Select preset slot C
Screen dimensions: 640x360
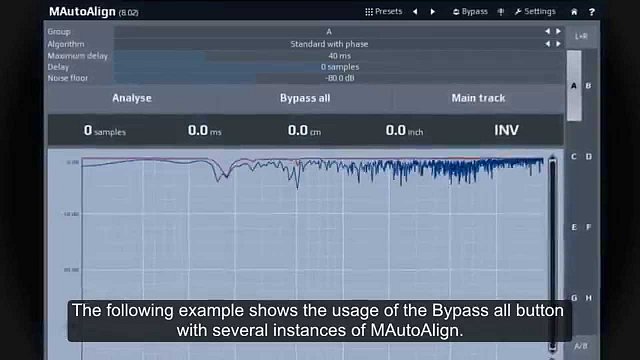pyautogui.click(x=574, y=156)
